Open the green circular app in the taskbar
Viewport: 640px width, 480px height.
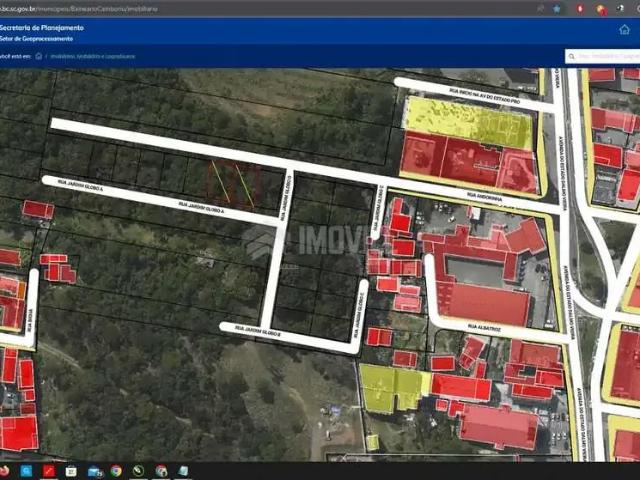[138, 471]
